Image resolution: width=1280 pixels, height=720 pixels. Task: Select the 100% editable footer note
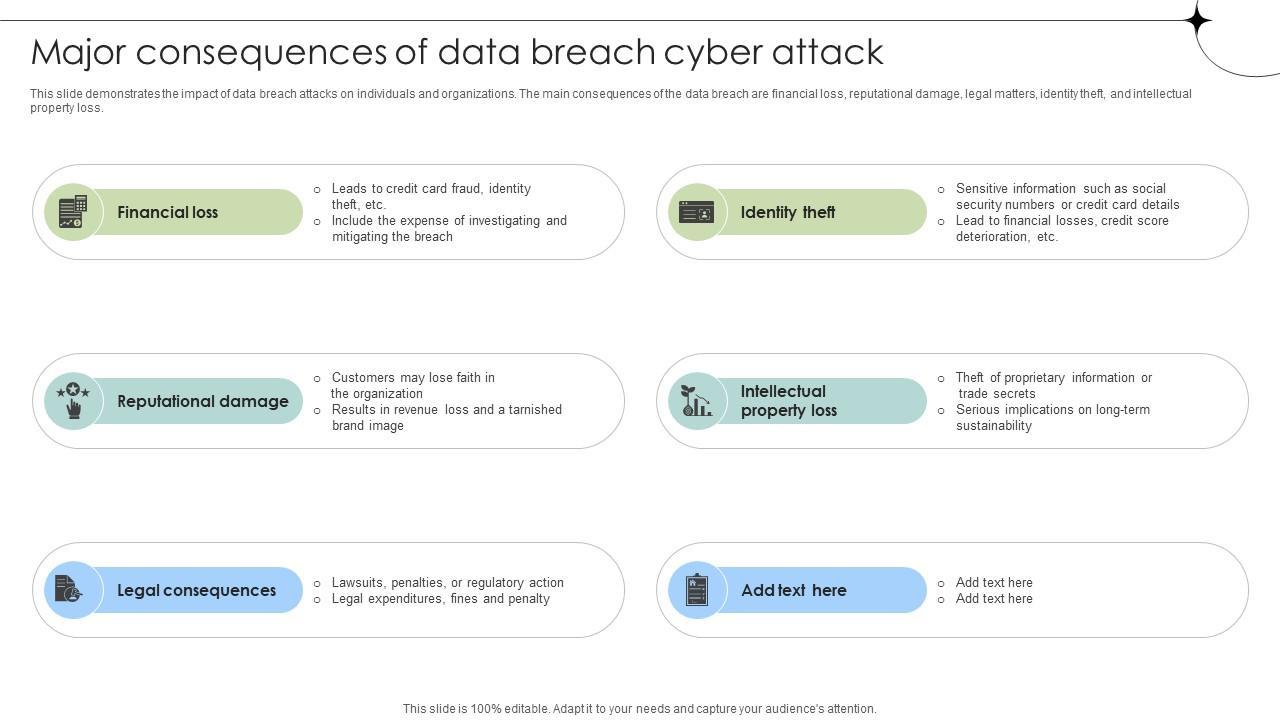pyautogui.click(x=639, y=708)
